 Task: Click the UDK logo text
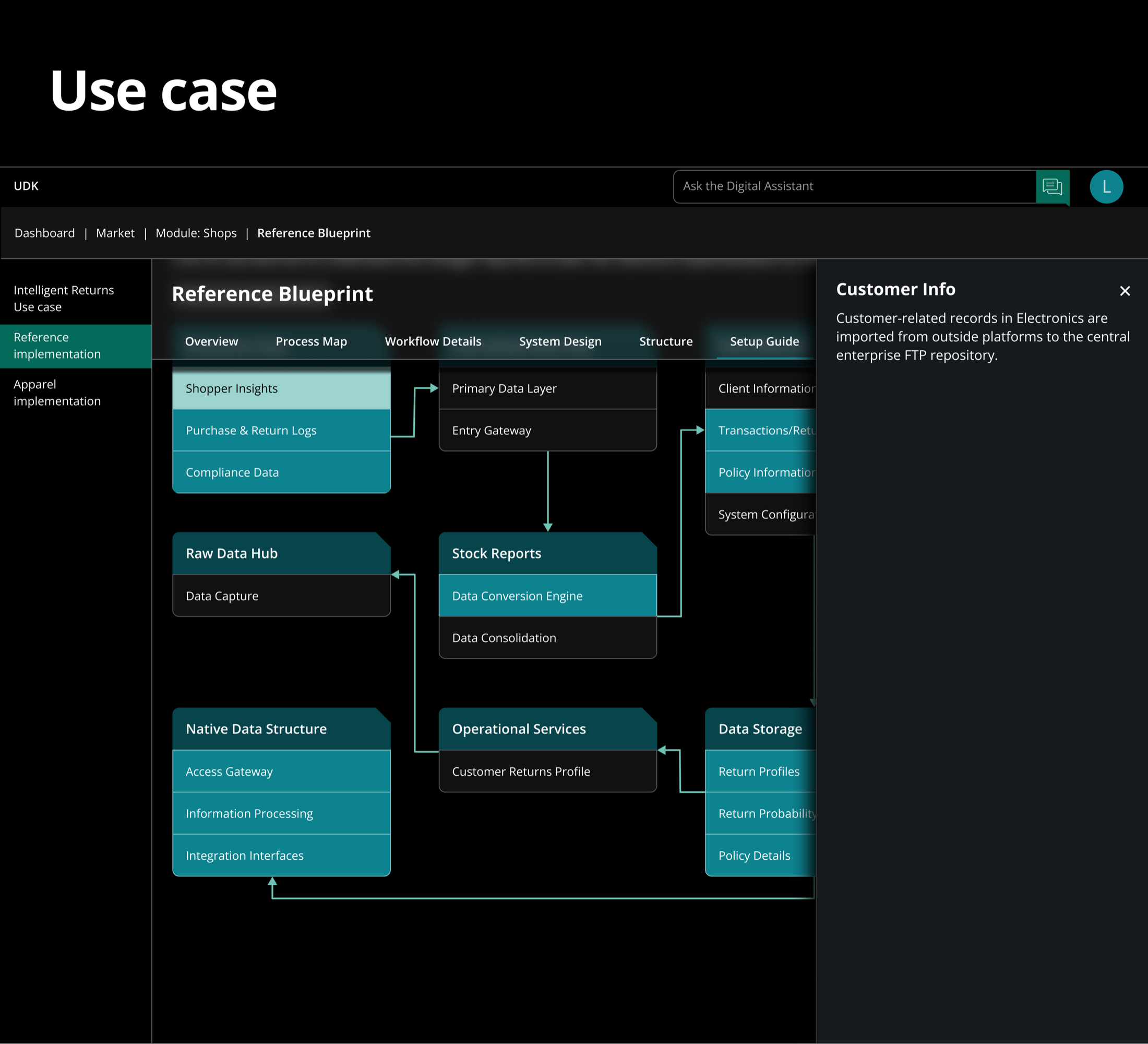click(26, 186)
